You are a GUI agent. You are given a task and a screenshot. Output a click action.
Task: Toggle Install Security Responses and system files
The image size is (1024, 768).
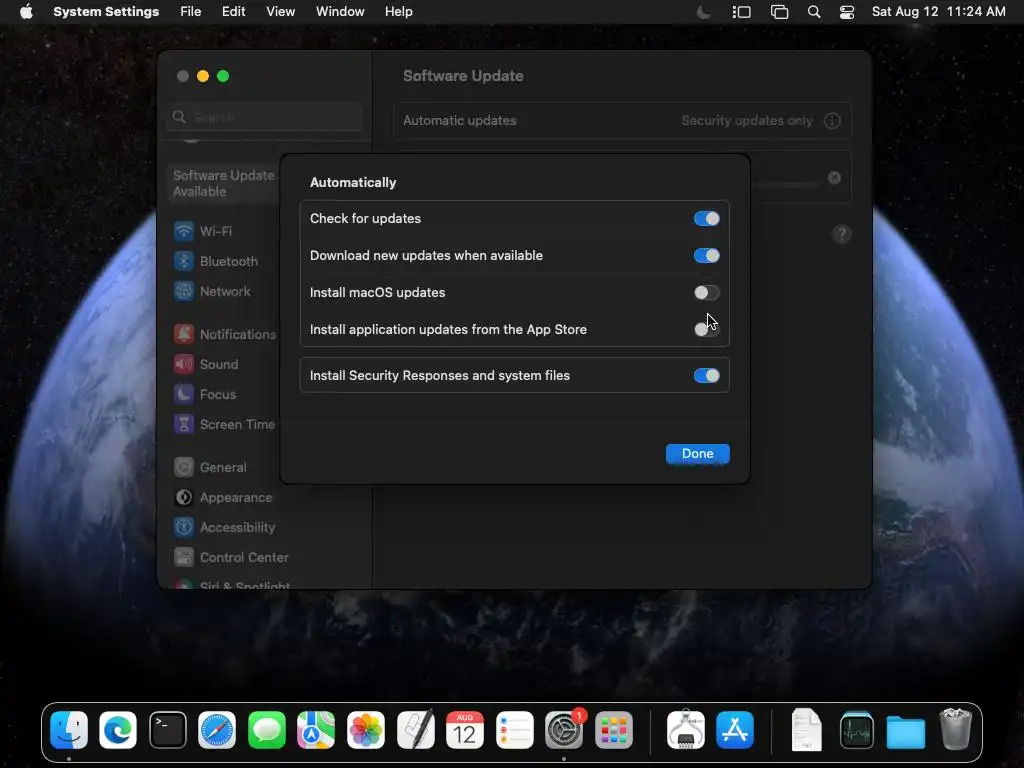(x=706, y=376)
